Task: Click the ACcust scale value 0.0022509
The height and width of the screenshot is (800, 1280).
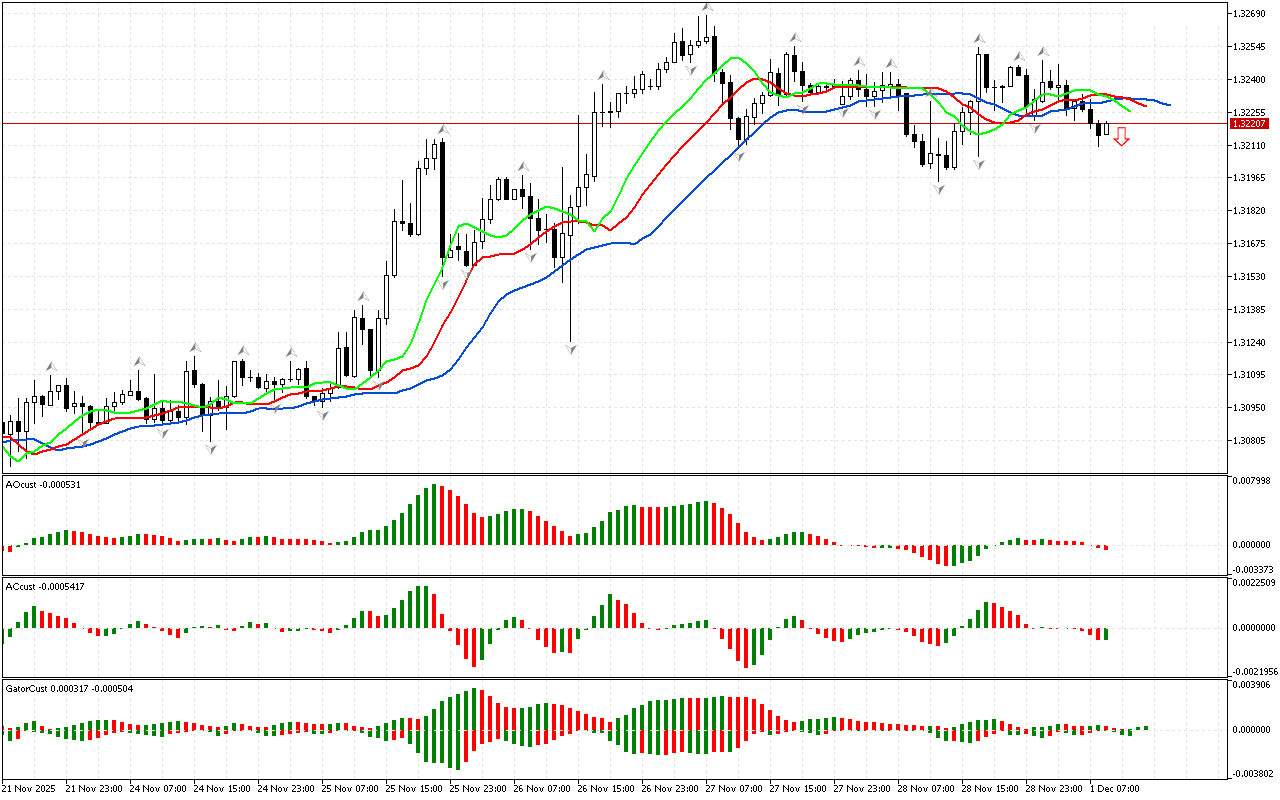Action: tap(1254, 582)
